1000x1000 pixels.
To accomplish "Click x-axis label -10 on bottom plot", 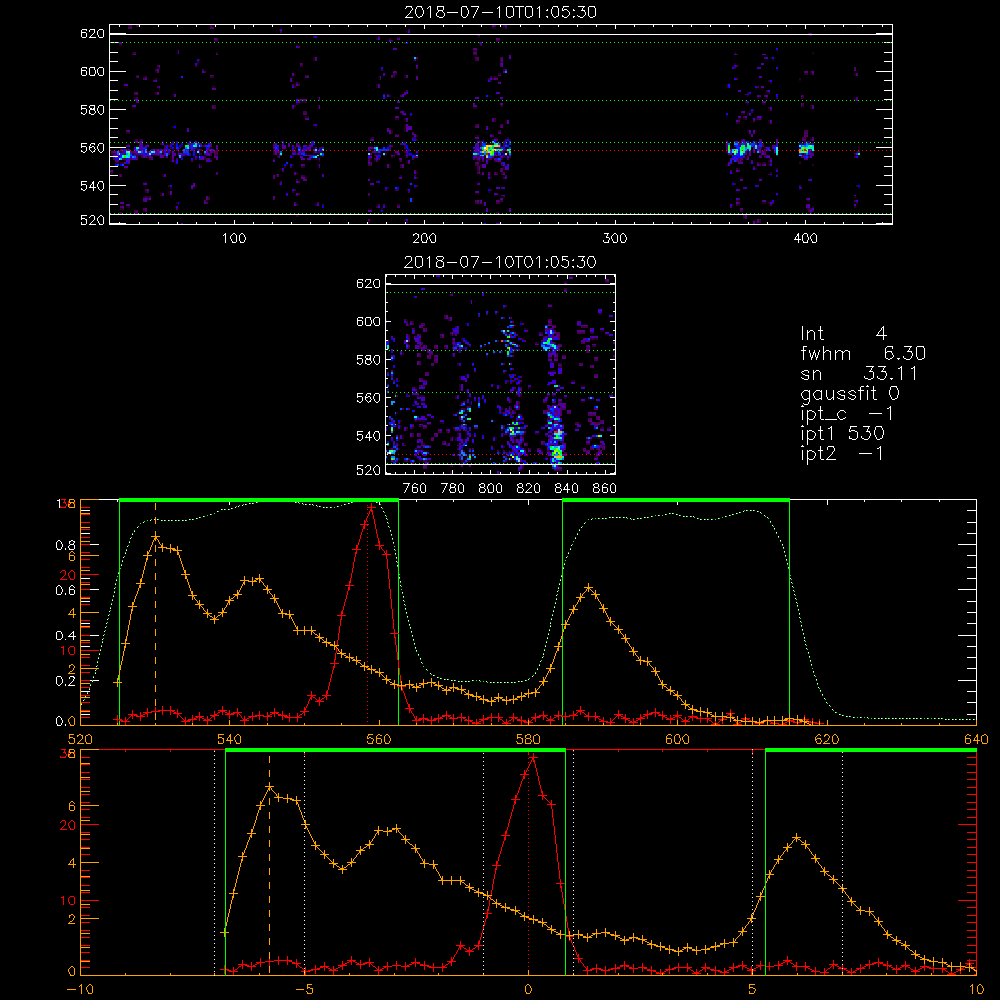I will pos(80,990).
